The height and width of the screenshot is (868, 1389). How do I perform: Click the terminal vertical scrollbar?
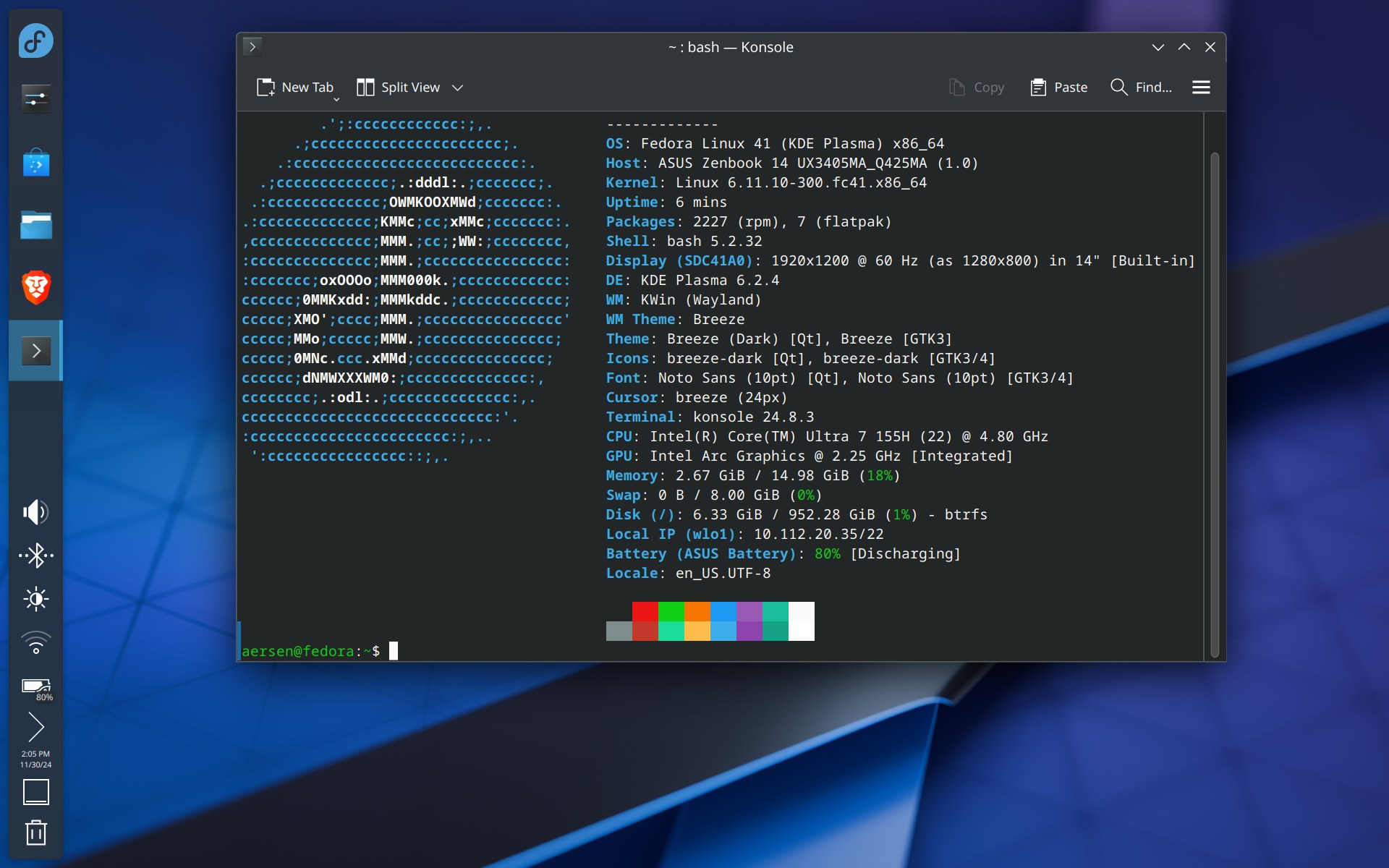(1215, 405)
